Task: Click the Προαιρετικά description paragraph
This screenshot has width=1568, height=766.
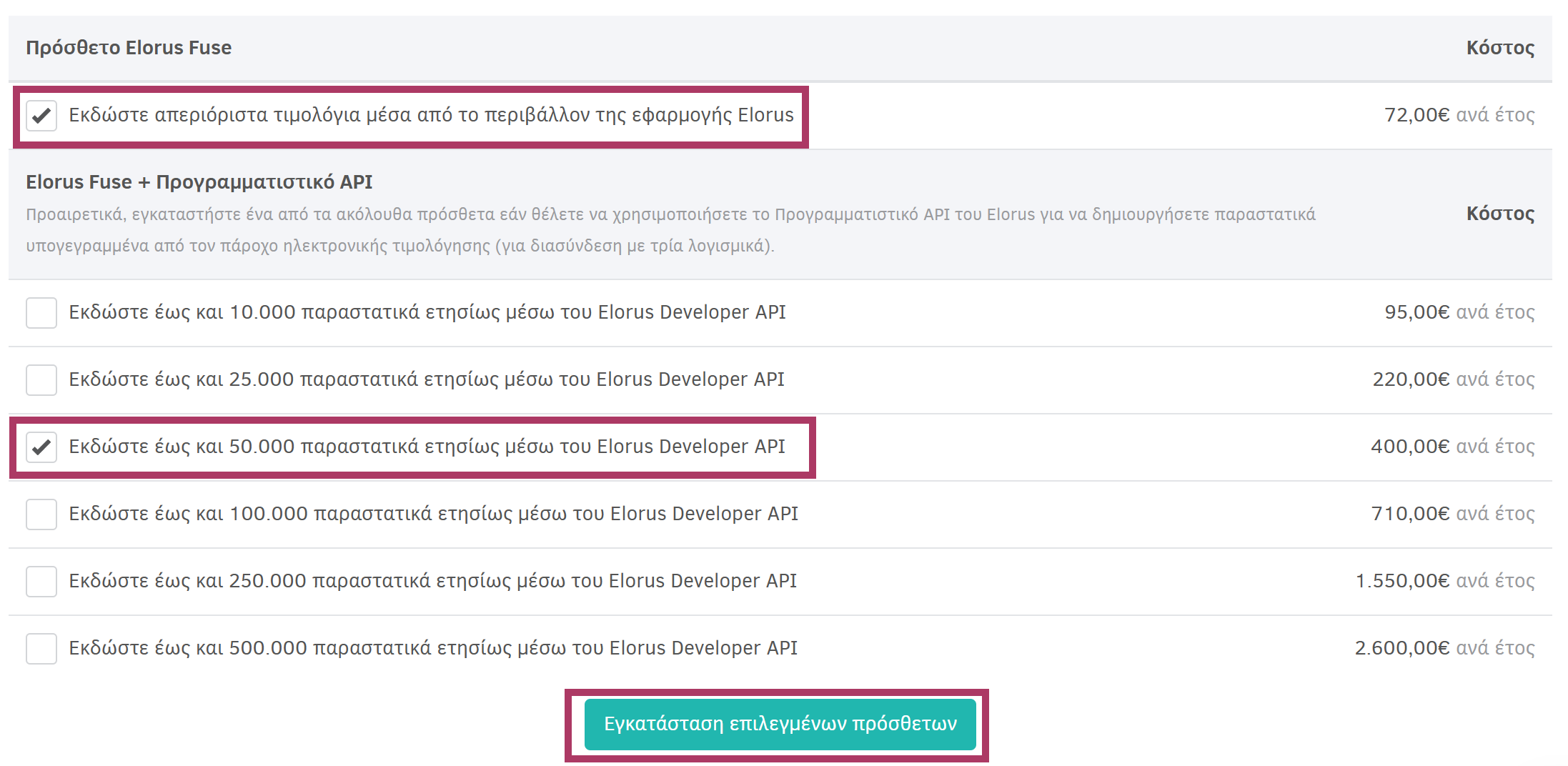Action: click(670, 230)
